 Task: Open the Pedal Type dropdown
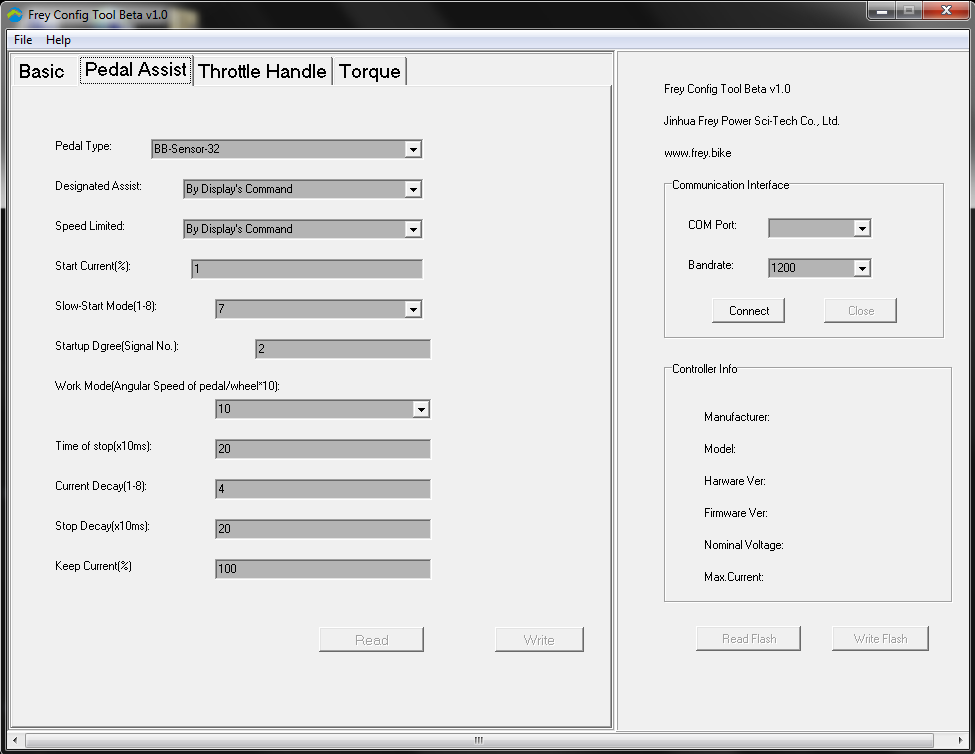point(413,148)
